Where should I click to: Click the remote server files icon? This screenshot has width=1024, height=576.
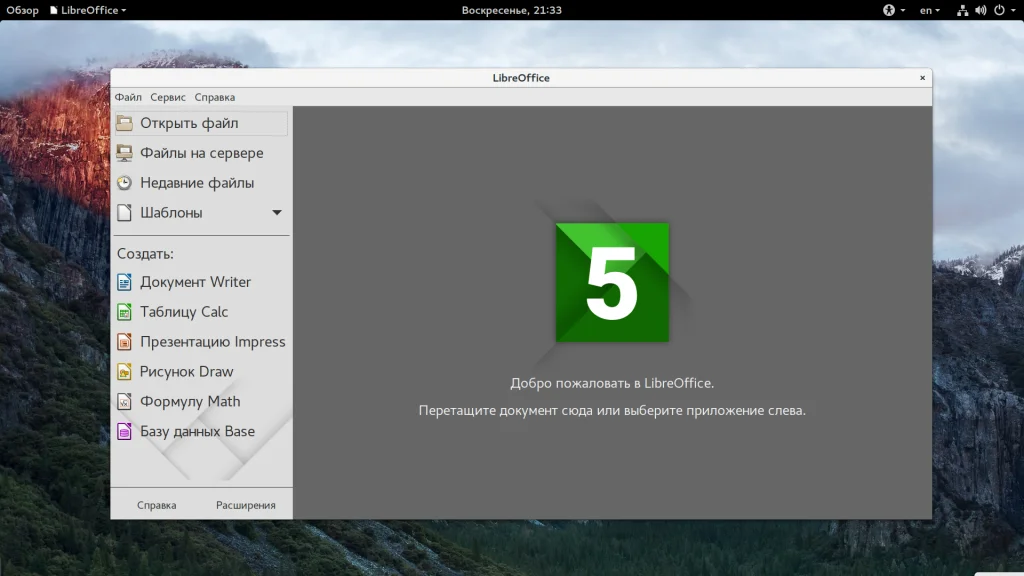pos(124,153)
